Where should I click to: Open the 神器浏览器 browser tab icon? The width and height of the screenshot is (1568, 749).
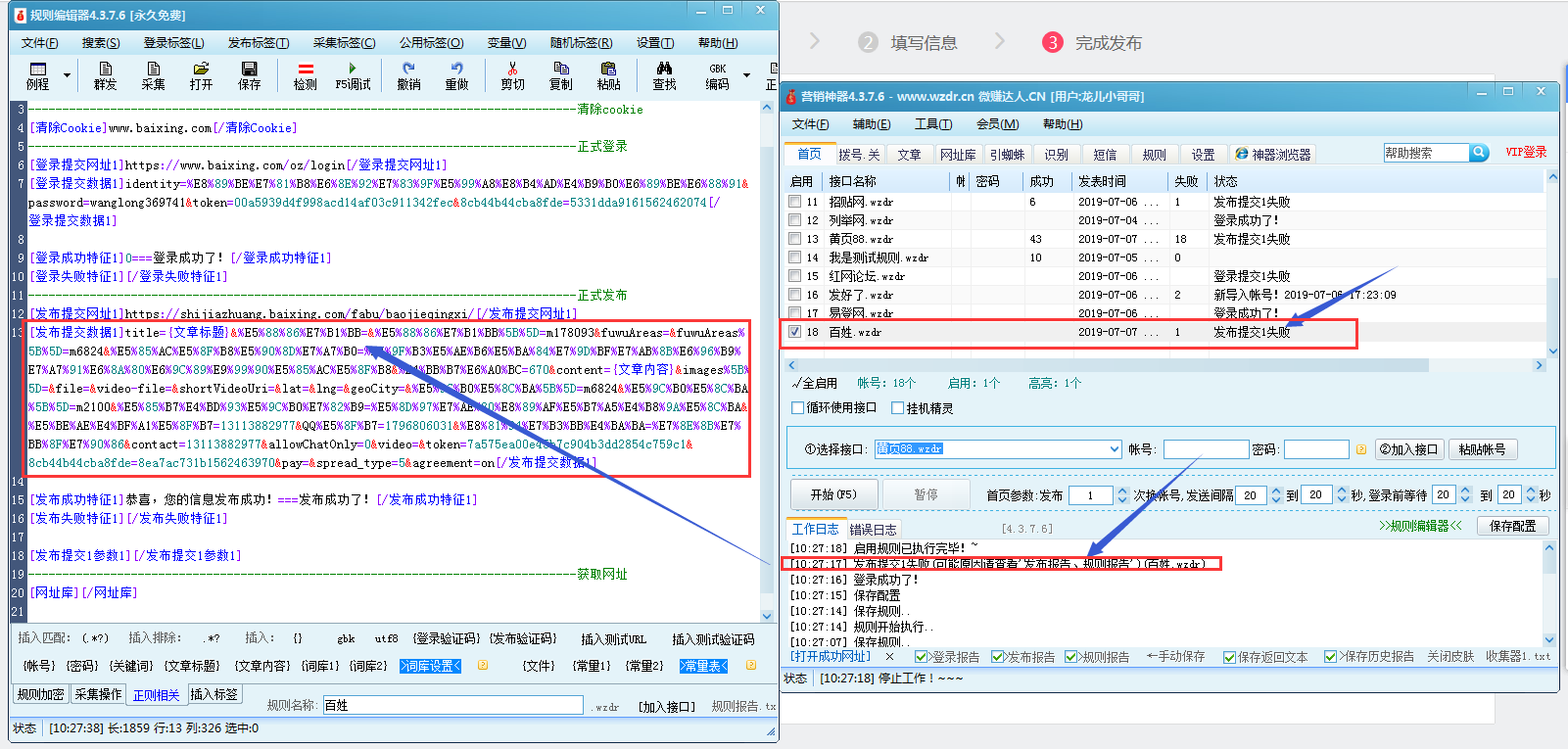tap(1242, 154)
